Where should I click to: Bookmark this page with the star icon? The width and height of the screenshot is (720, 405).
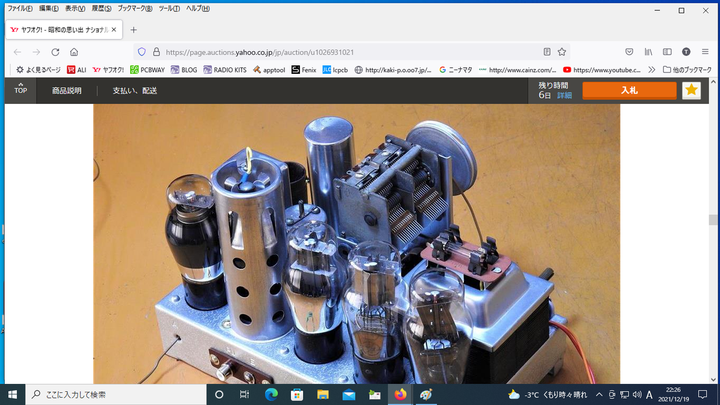[x=562, y=51]
